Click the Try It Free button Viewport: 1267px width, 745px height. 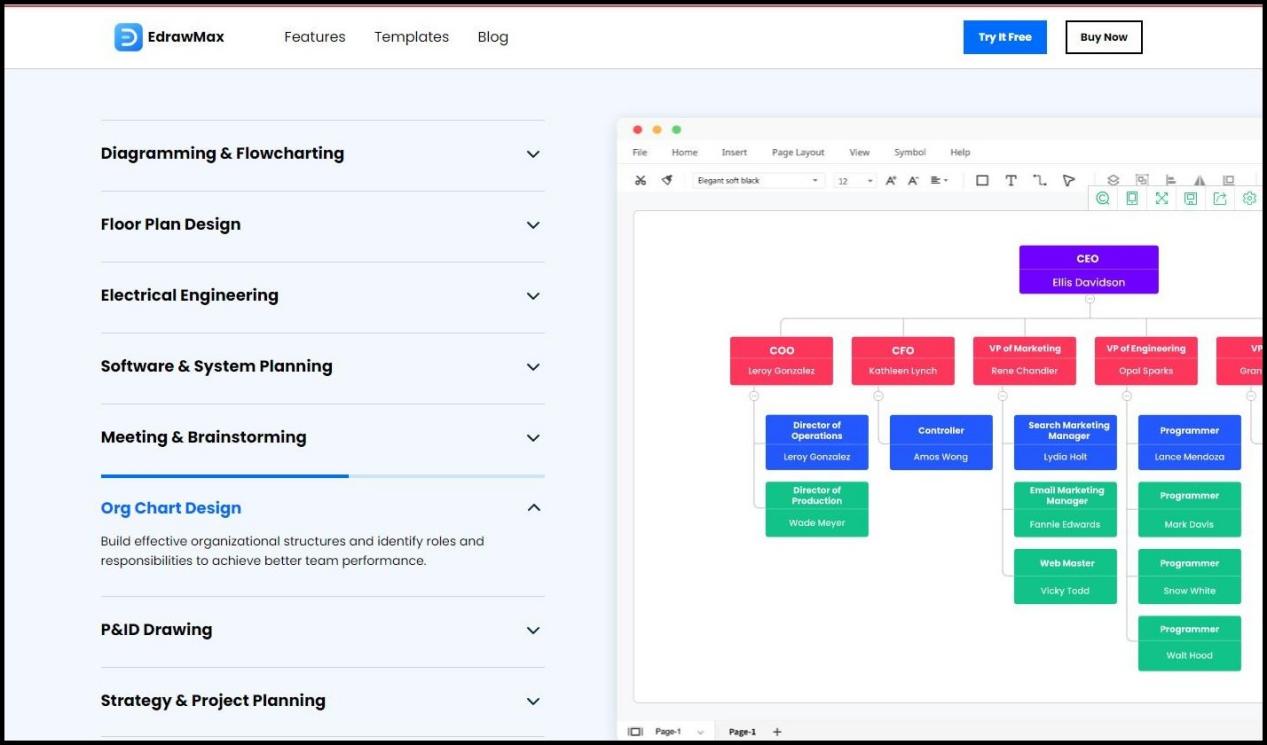tap(1005, 37)
